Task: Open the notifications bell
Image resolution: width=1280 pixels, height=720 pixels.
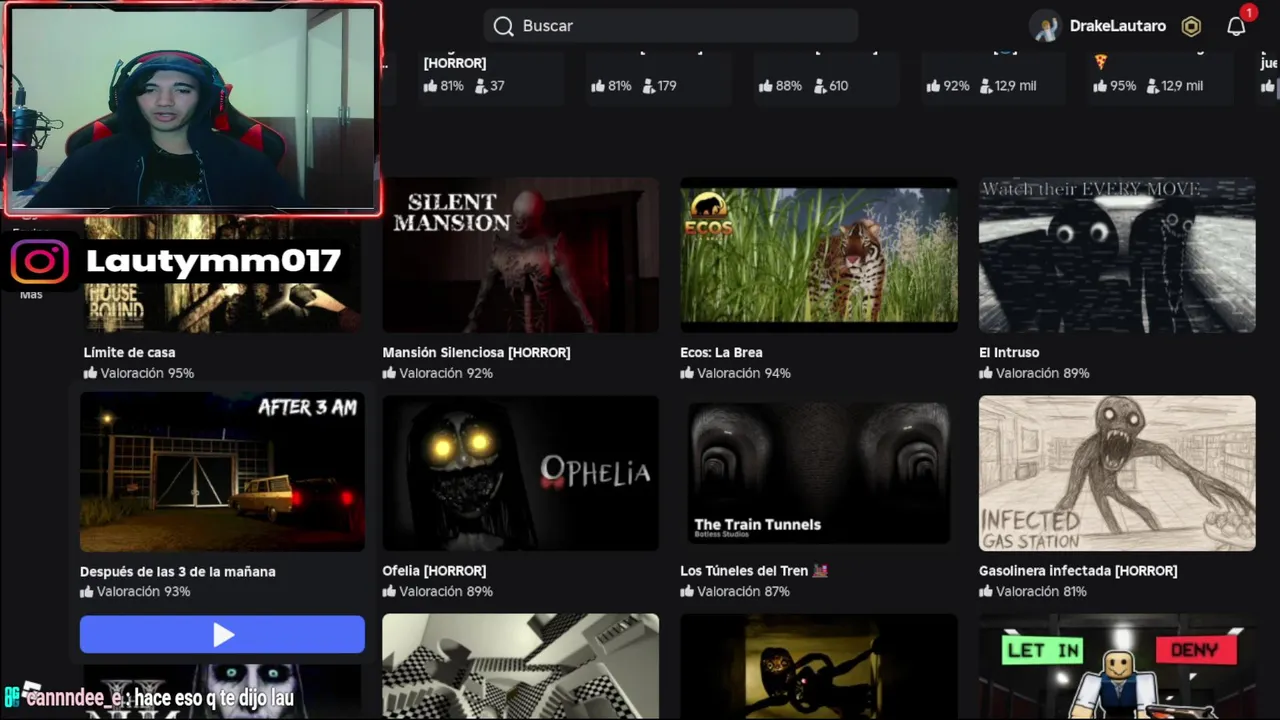Action: [1237, 27]
